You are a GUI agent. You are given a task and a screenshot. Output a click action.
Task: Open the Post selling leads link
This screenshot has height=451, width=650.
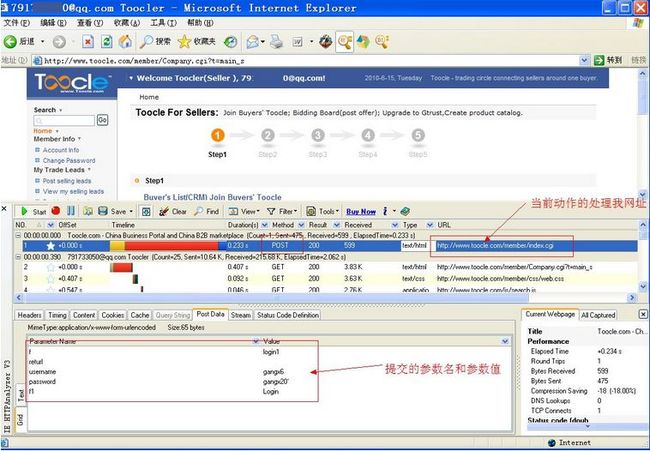point(67,181)
